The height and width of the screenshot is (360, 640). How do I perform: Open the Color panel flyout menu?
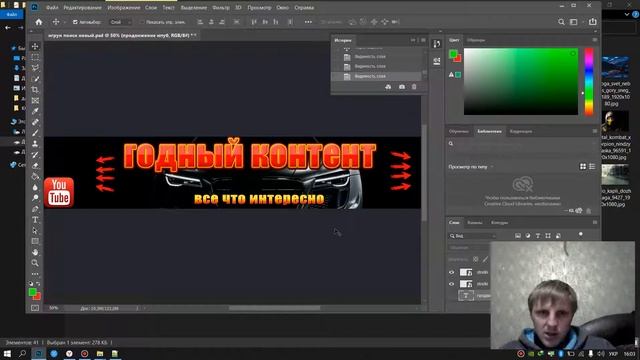(595, 40)
